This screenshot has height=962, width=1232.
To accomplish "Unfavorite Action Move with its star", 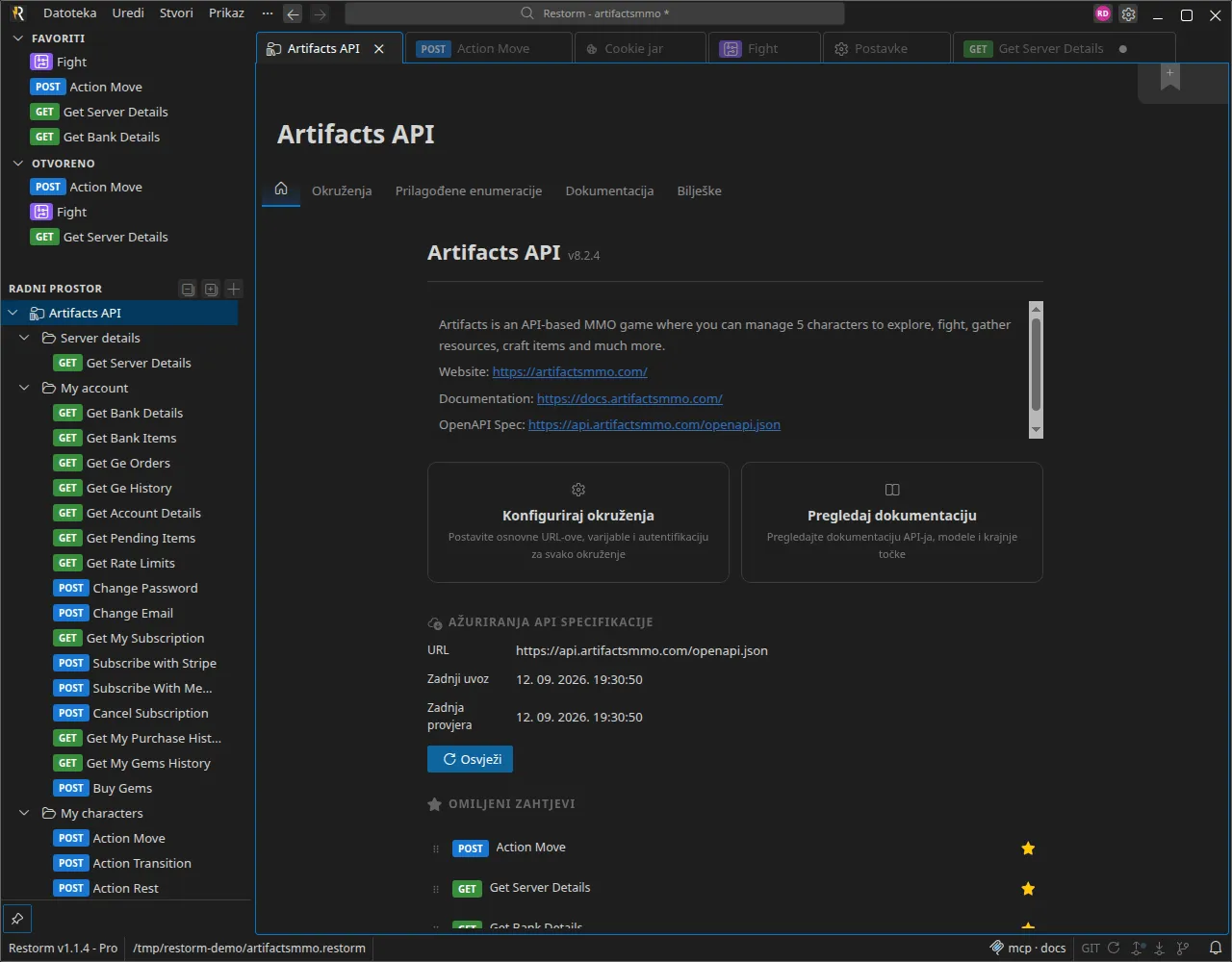I will click(x=1028, y=848).
